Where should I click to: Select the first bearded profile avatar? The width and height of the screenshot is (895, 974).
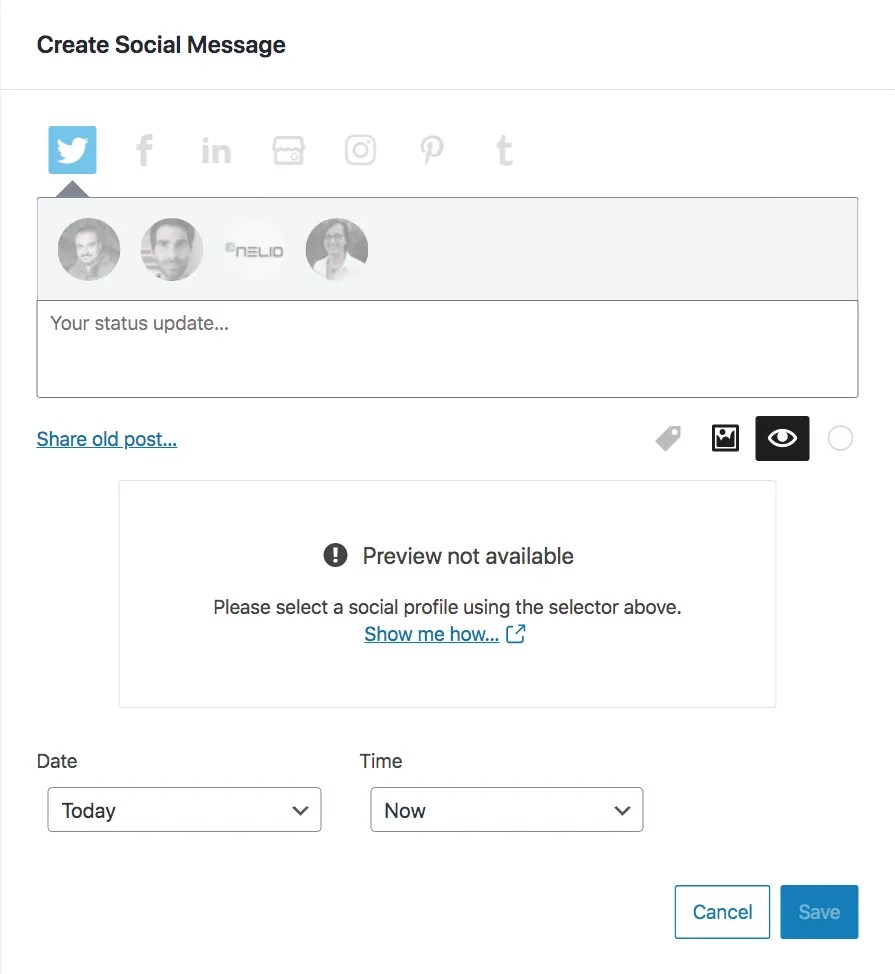[88, 249]
